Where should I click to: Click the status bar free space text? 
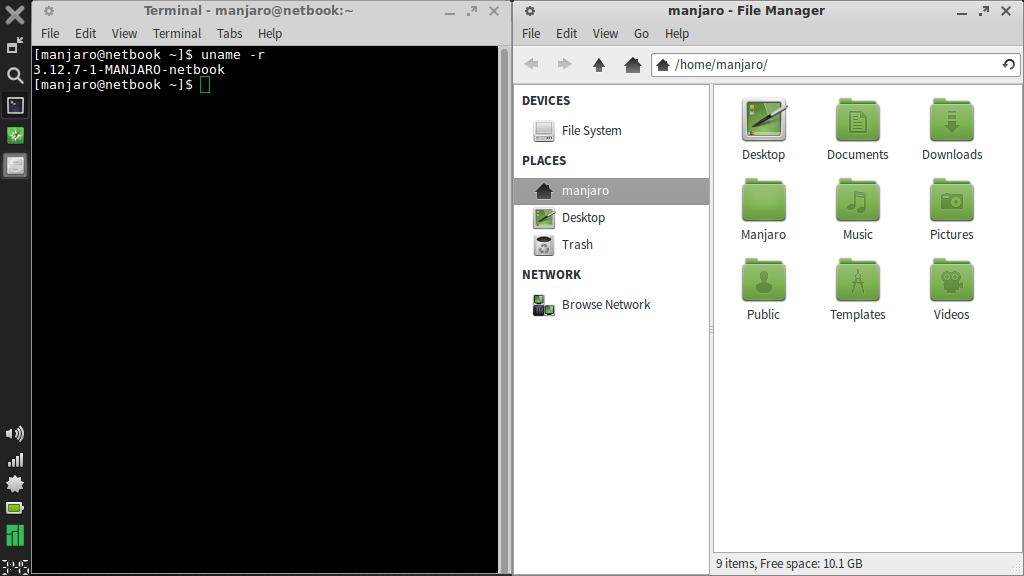(810, 564)
